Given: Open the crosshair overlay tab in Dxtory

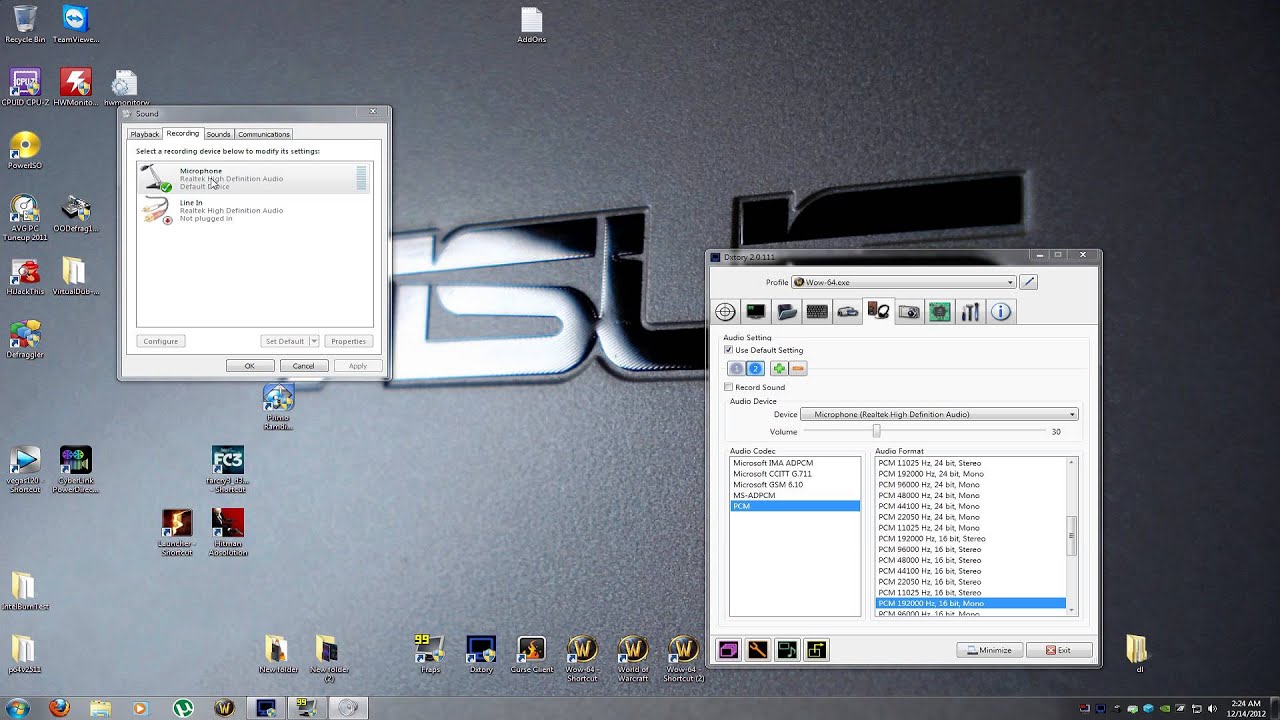Looking at the screenshot, I should 726,312.
